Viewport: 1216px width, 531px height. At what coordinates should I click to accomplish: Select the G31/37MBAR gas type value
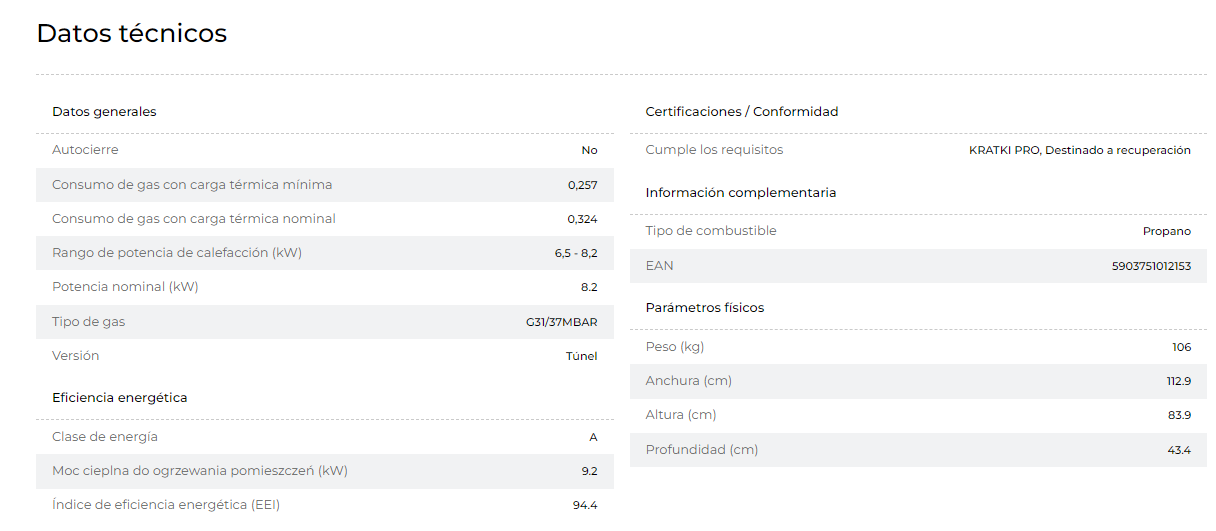click(562, 322)
